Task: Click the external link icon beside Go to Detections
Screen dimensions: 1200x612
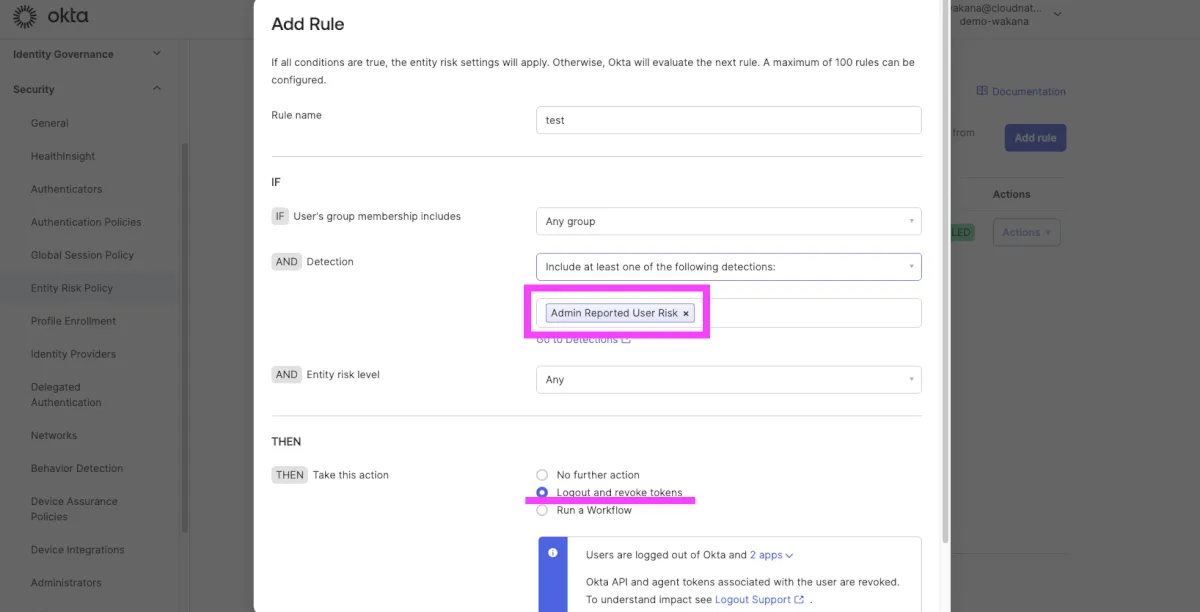Action: point(626,340)
